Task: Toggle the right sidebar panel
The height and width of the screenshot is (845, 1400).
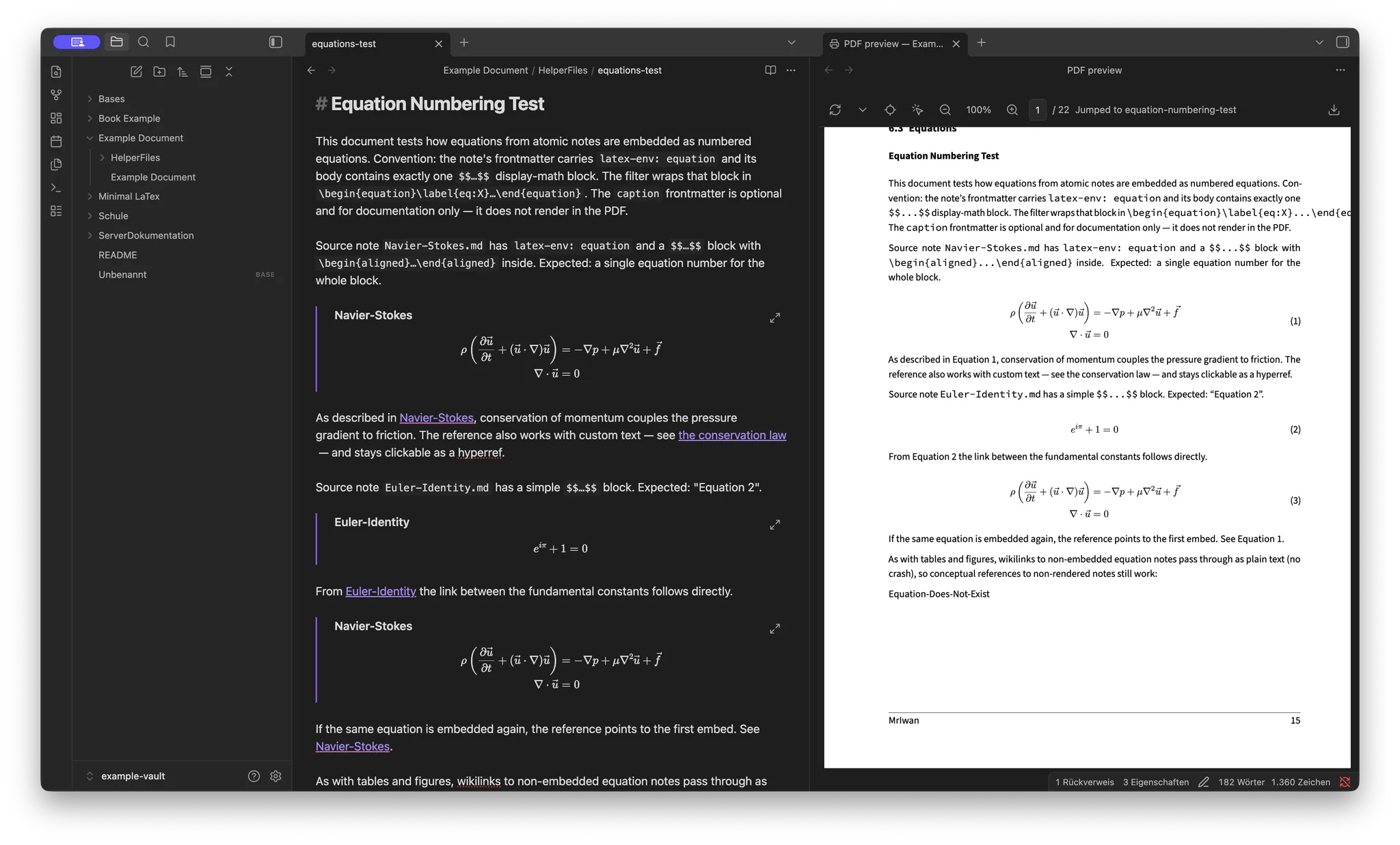Action: pyautogui.click(x=1343, y=42)
